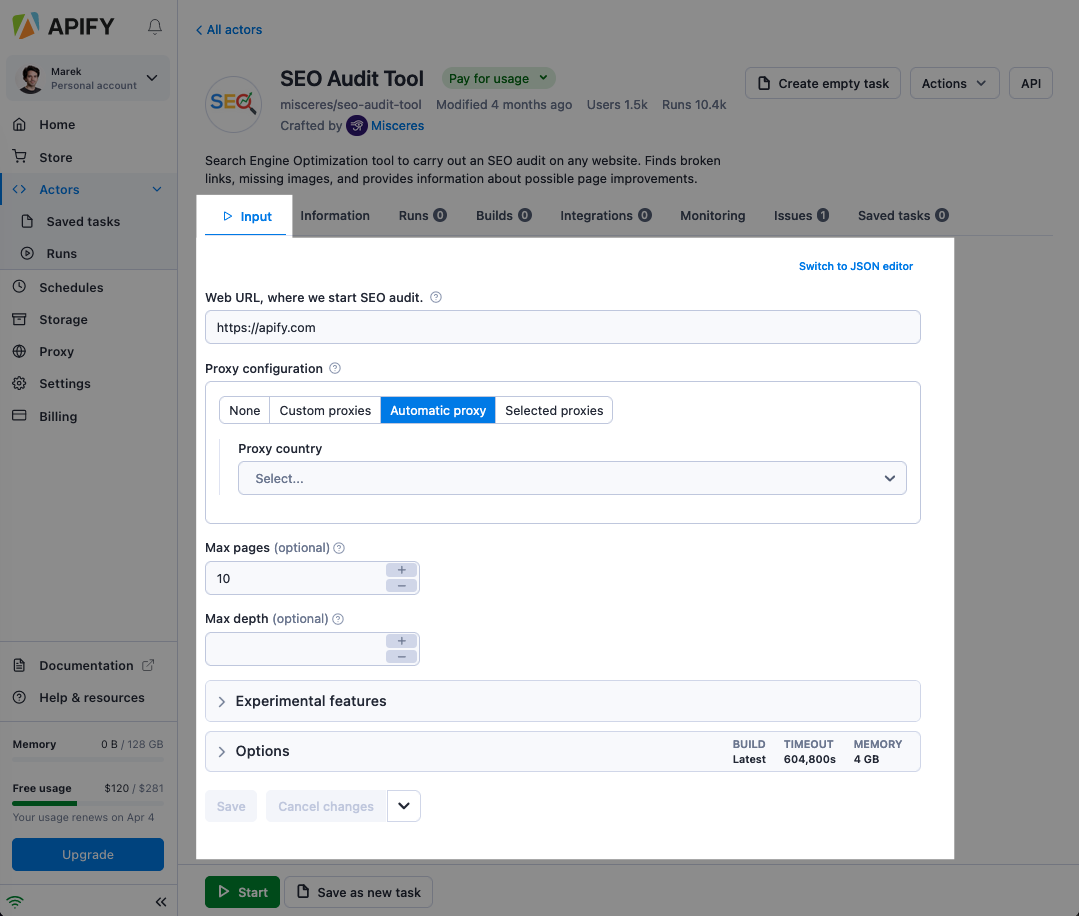Open the Actions dropdown
The image size is (1079, 916).
[954, 83]
